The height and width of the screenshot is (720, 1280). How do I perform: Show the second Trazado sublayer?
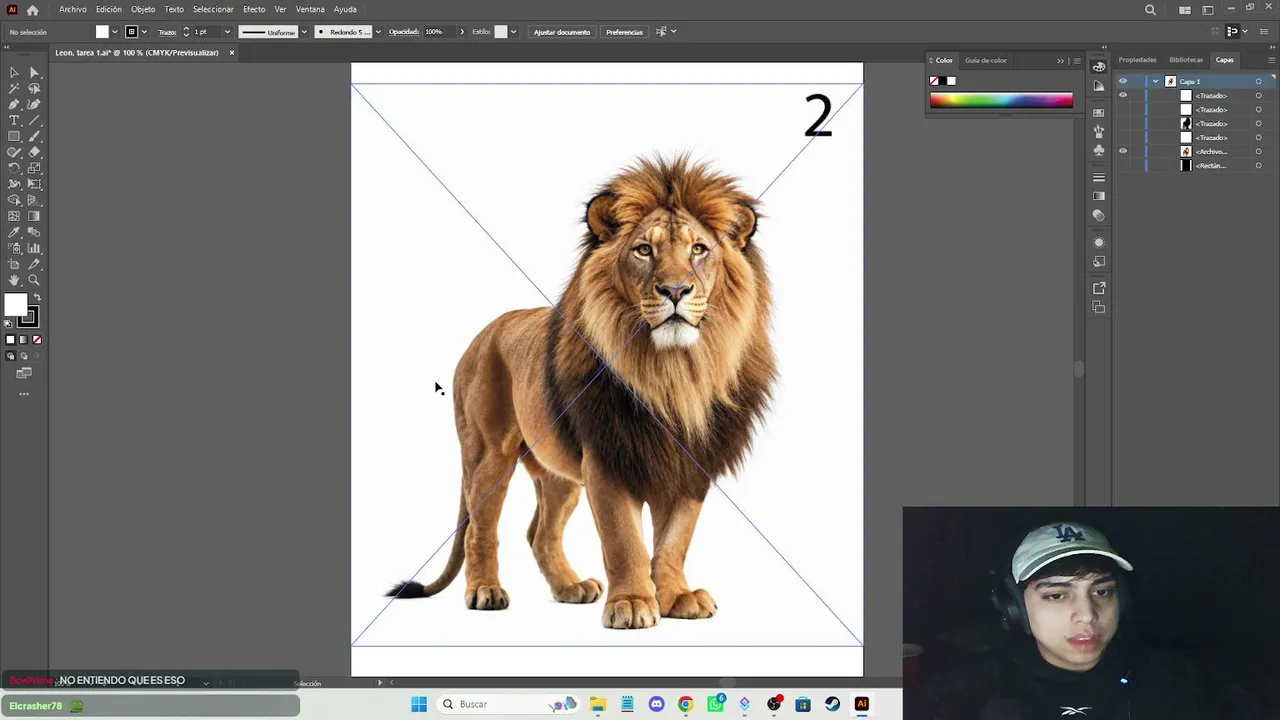tap(1123, 109)
